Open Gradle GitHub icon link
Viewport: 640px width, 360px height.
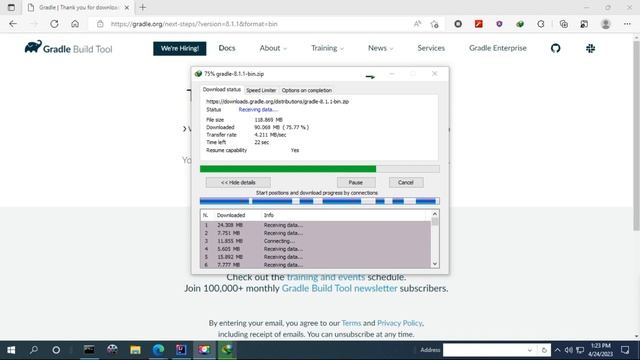[x=556, y=48]
